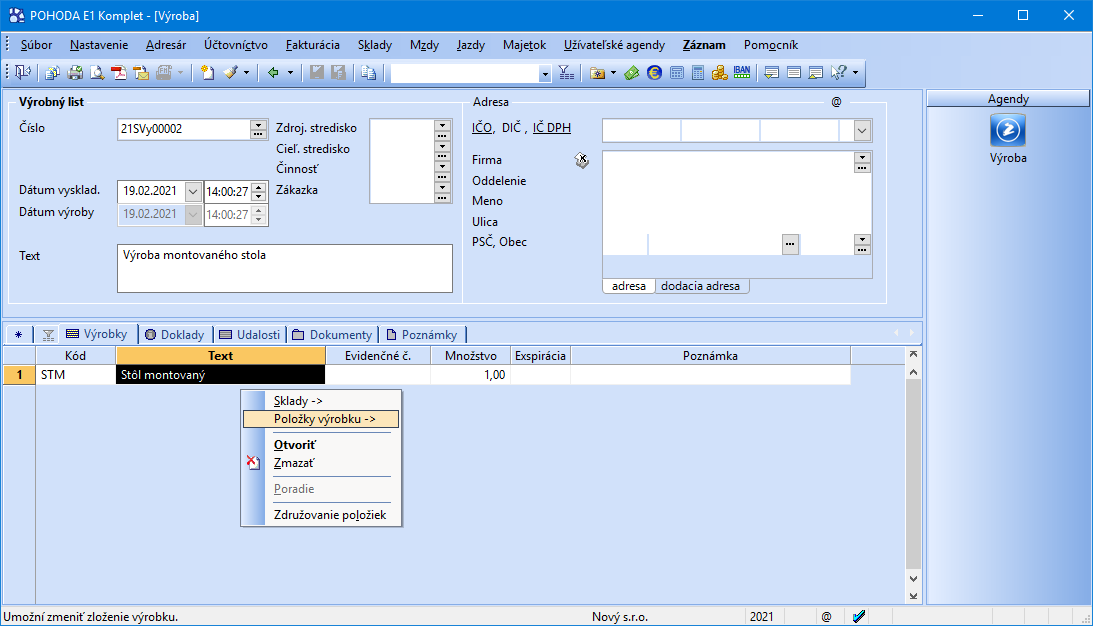Viewport: 1093px width, 626px height.
Task: Open print preview from the toolbar
Action: click(97, 73)
